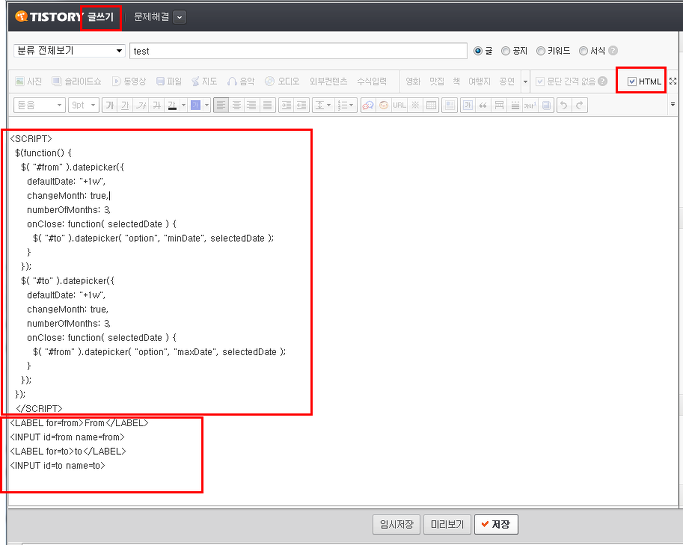Align text left
The width and height of the screenshot is (683, 545).
coord(221,105)
